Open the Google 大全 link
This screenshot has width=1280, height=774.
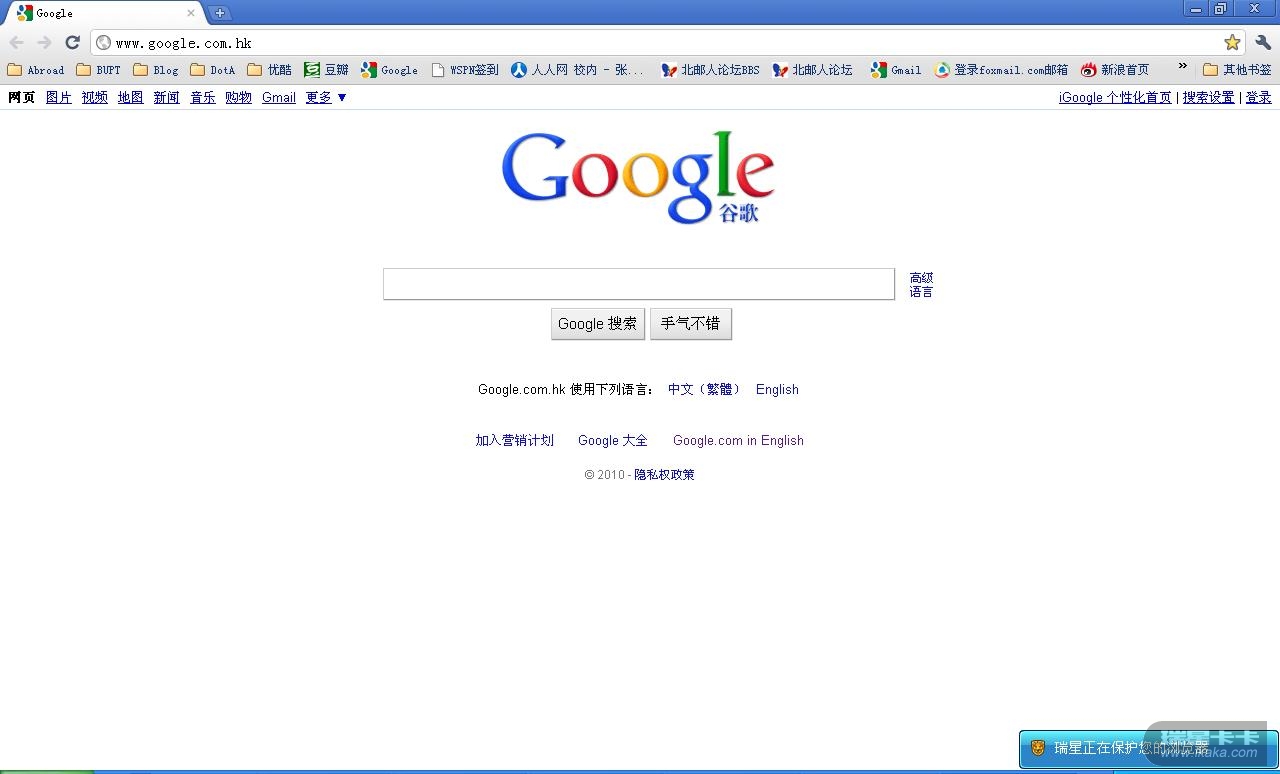click(x=613, y=440)
